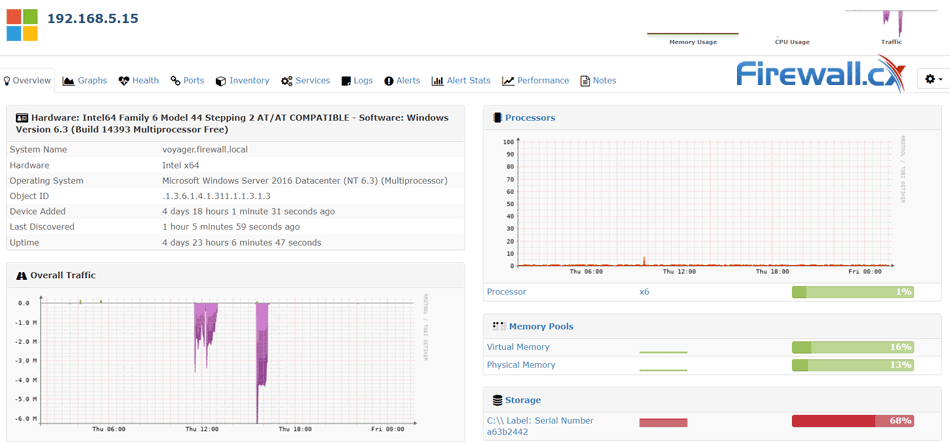
Task: Open the gear settings dropdown
Action: [x=934, y=79]
